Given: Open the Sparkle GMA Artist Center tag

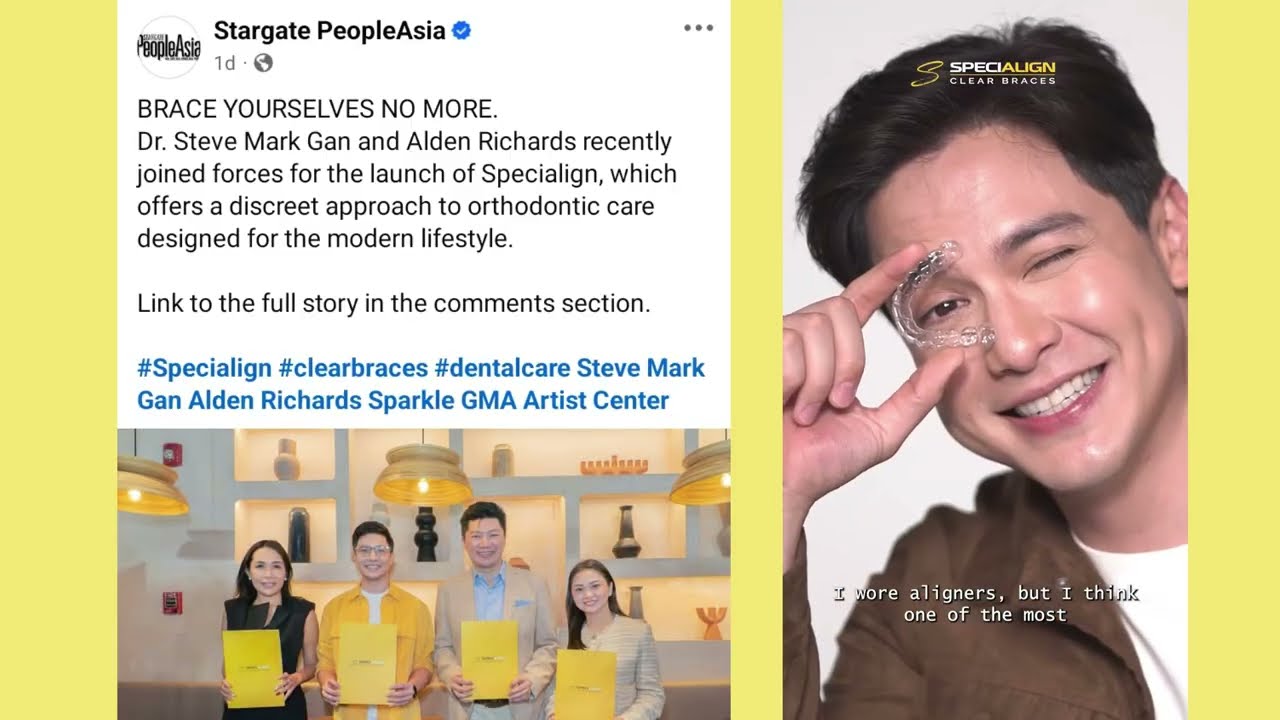Looking at the screenshot, I should (x=518, y=401).
